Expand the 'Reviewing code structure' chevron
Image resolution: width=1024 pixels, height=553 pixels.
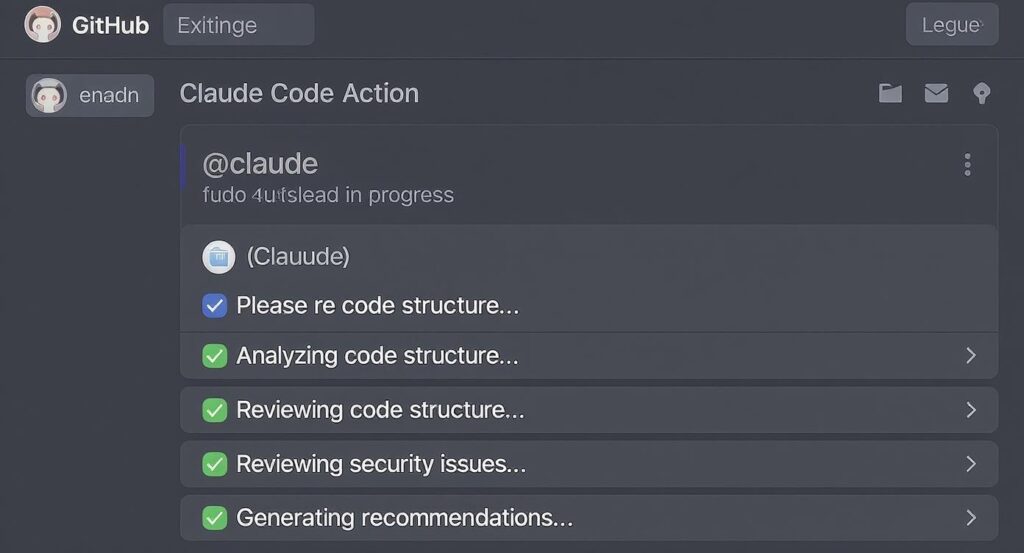coord(970,410)
